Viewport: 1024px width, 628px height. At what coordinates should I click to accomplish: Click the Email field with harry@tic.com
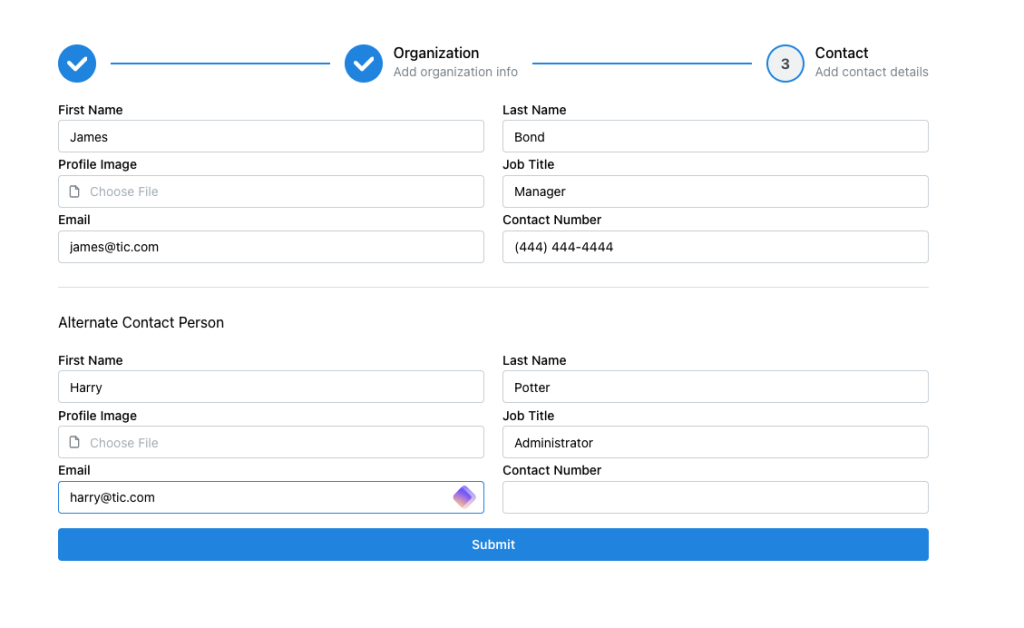pos(250,497)
